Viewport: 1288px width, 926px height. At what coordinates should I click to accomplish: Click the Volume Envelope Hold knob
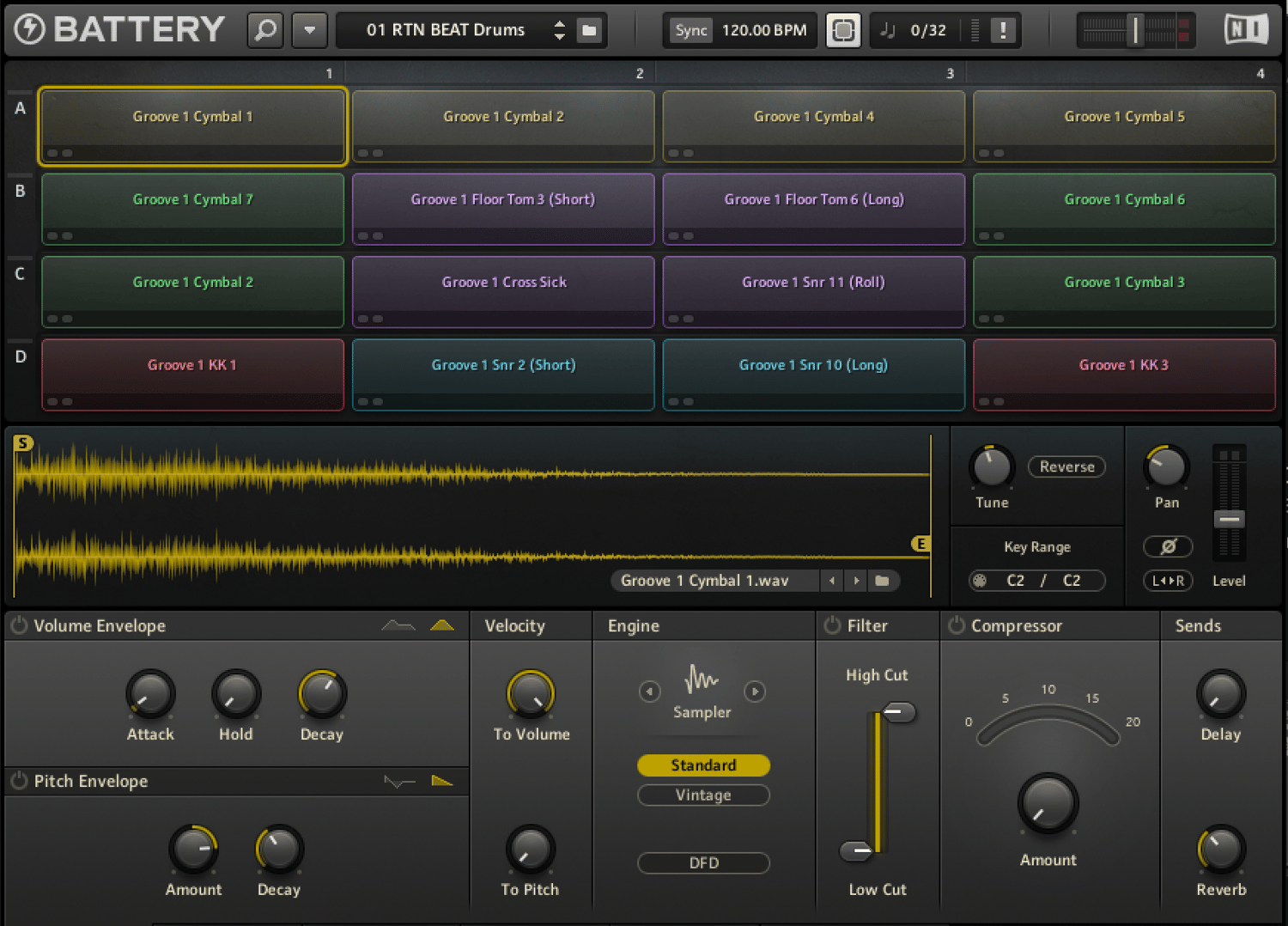point(235,694)
